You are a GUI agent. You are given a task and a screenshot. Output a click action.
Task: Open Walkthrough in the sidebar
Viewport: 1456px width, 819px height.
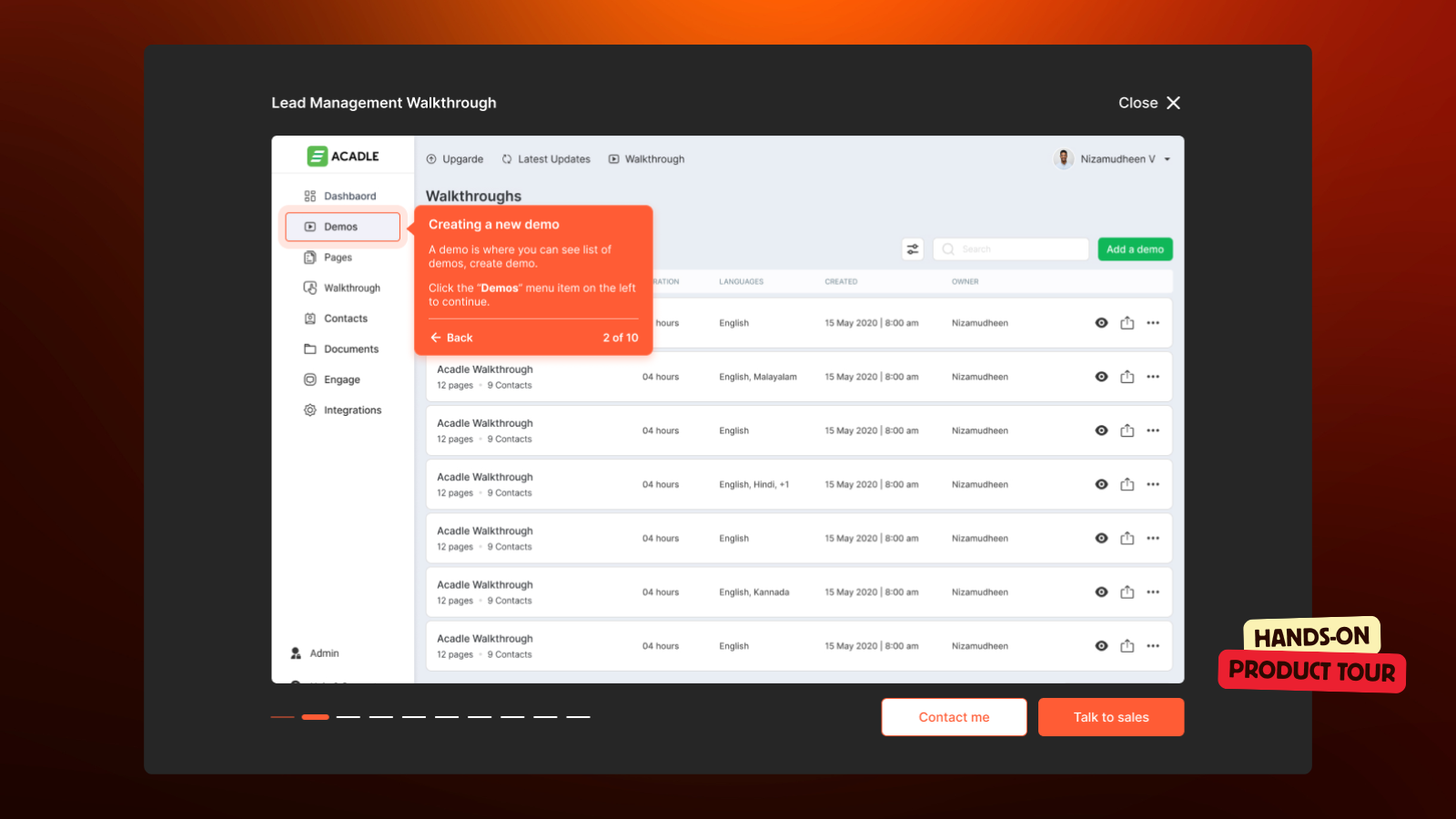[x=342, y=288]
